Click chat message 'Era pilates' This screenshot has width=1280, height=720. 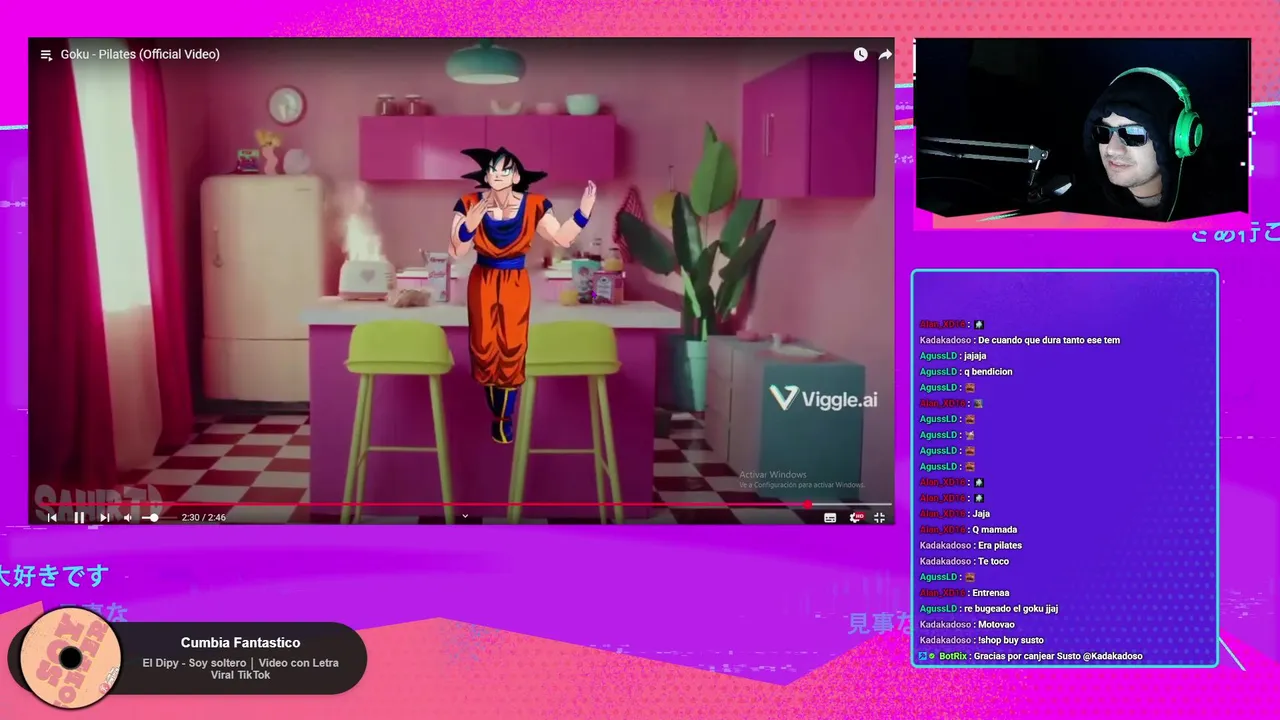(x=1000, y=546)
